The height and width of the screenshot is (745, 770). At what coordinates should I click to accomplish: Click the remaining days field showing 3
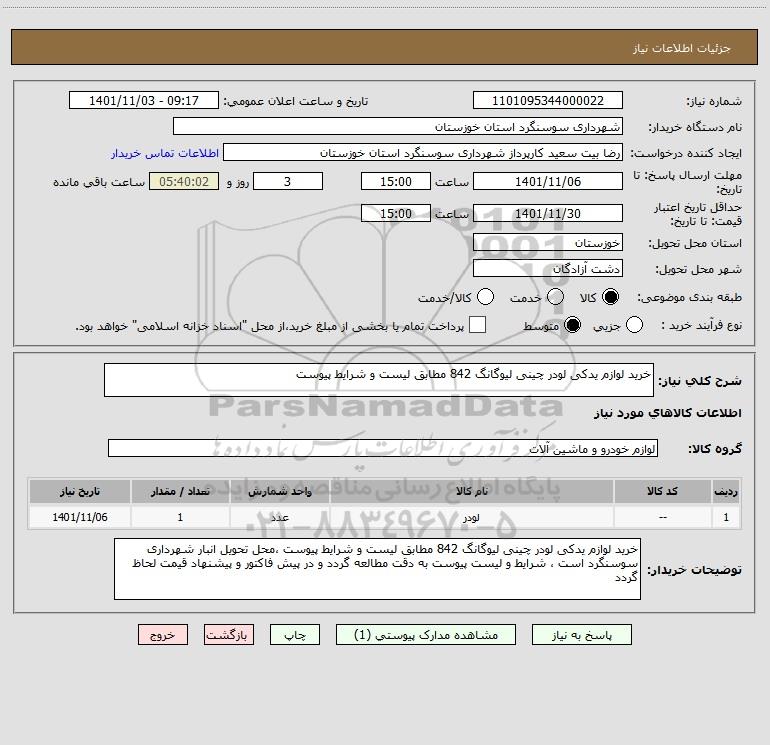288,181
